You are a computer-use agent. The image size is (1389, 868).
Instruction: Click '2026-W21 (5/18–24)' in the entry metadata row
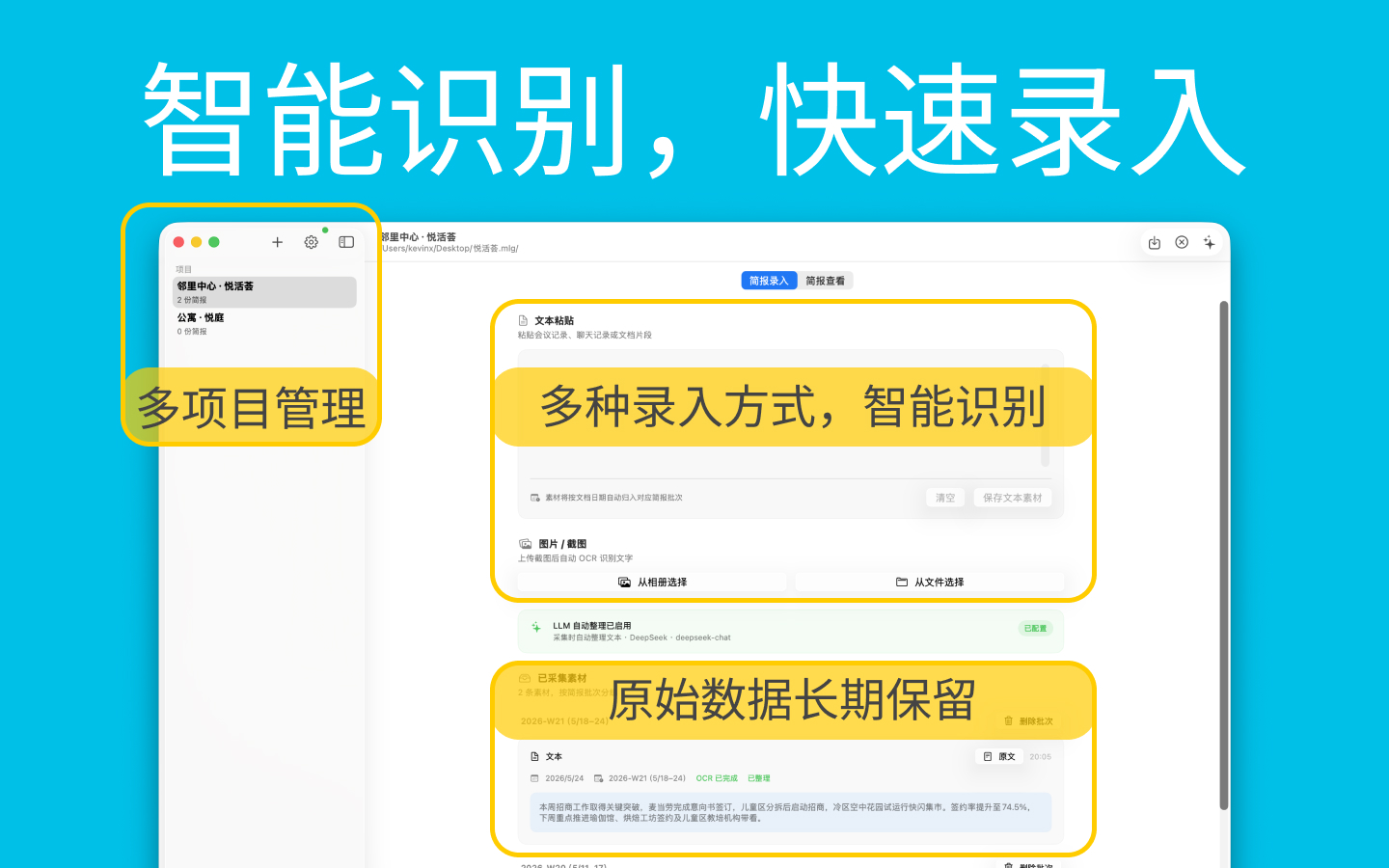tap(647, 778)
